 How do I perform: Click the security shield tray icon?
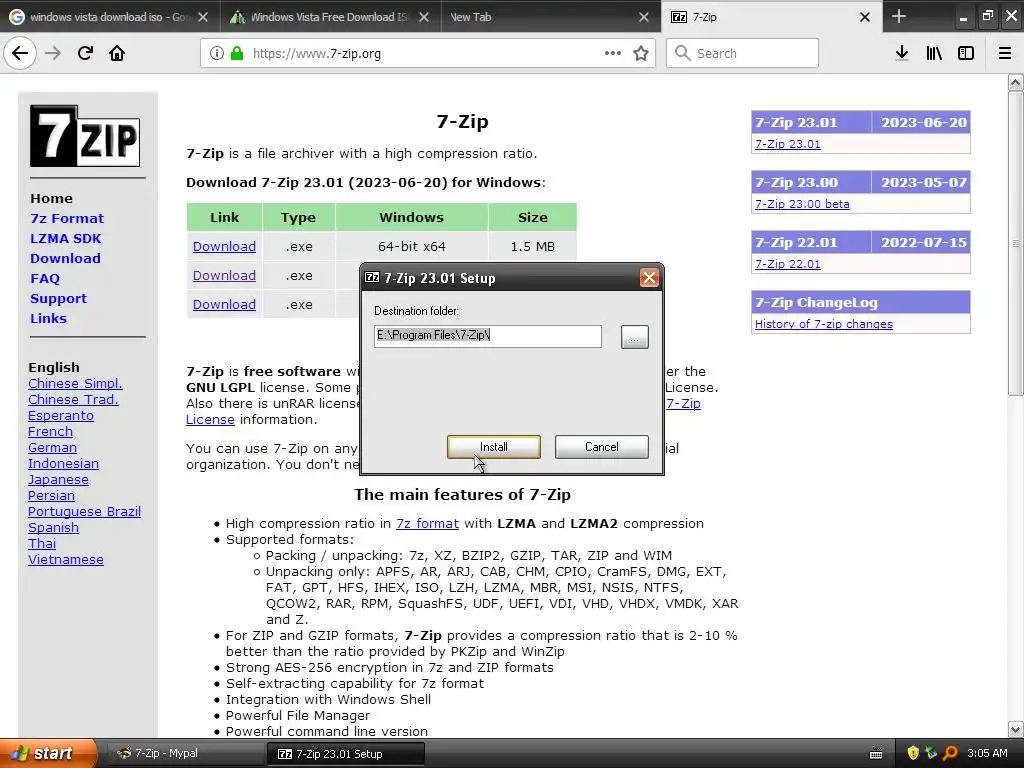coord(913,753)
